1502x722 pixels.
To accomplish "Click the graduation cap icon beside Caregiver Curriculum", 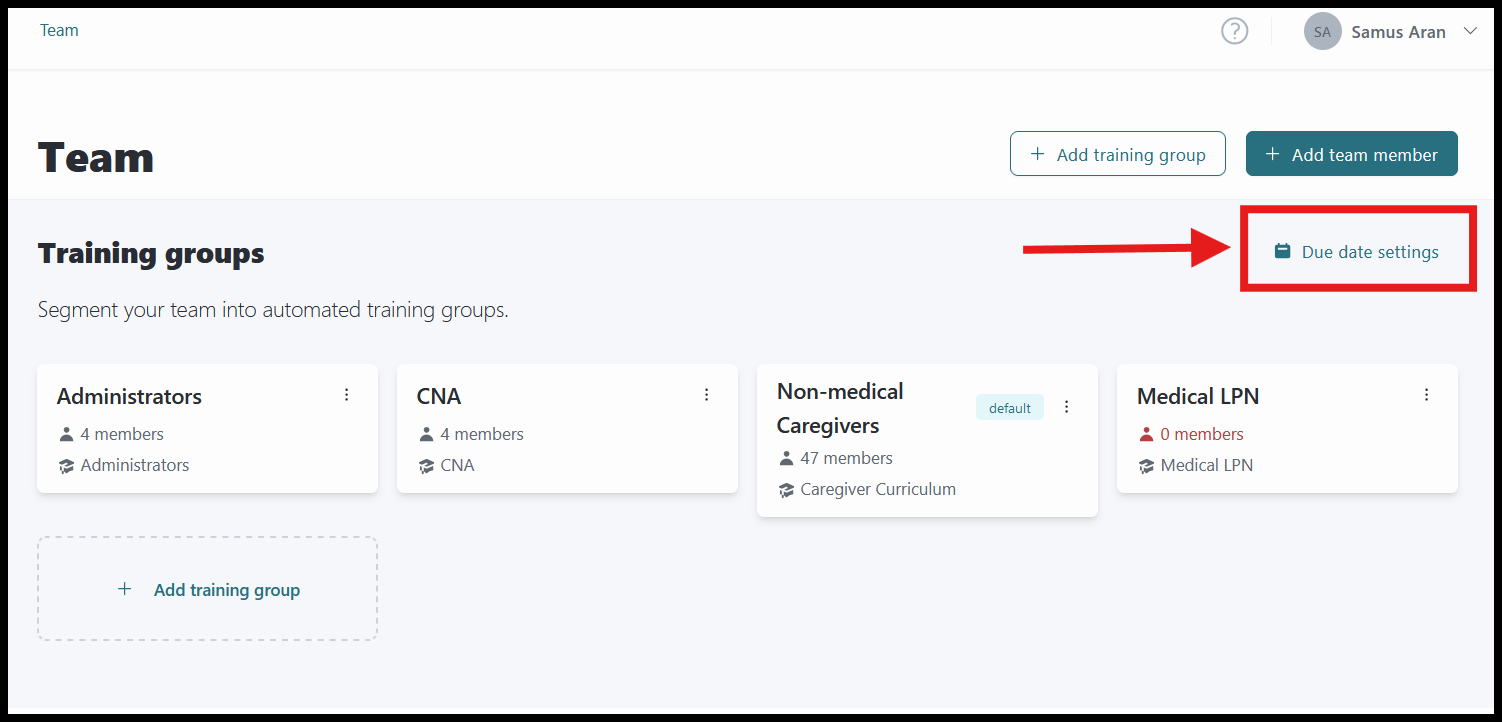I will (x=786, y=490).
